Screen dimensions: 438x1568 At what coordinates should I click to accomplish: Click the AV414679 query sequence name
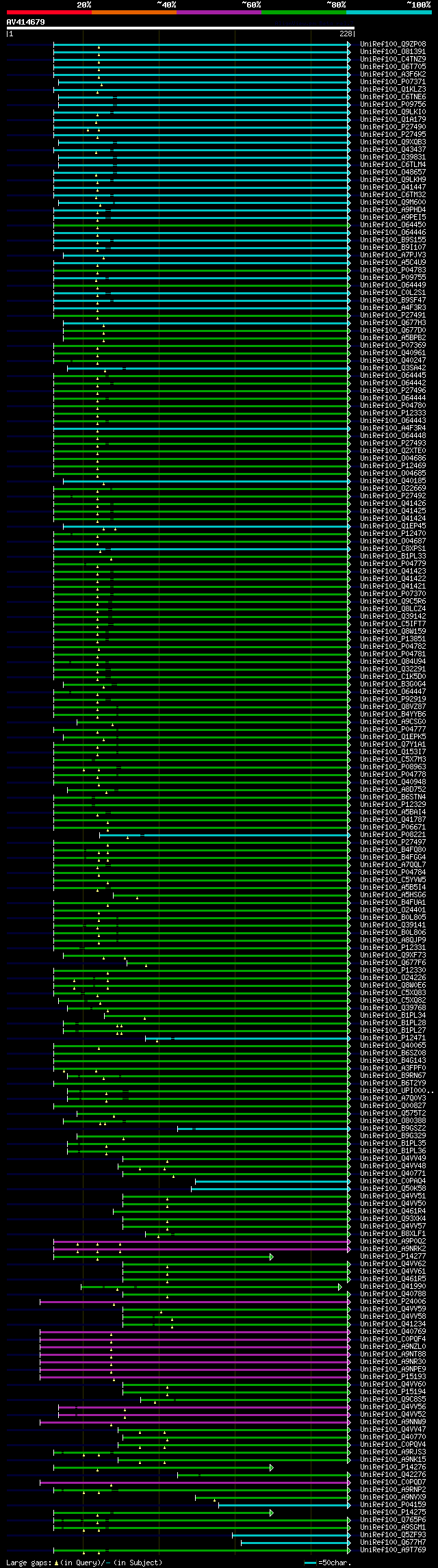pyautogui.click(x=26, y=22)
